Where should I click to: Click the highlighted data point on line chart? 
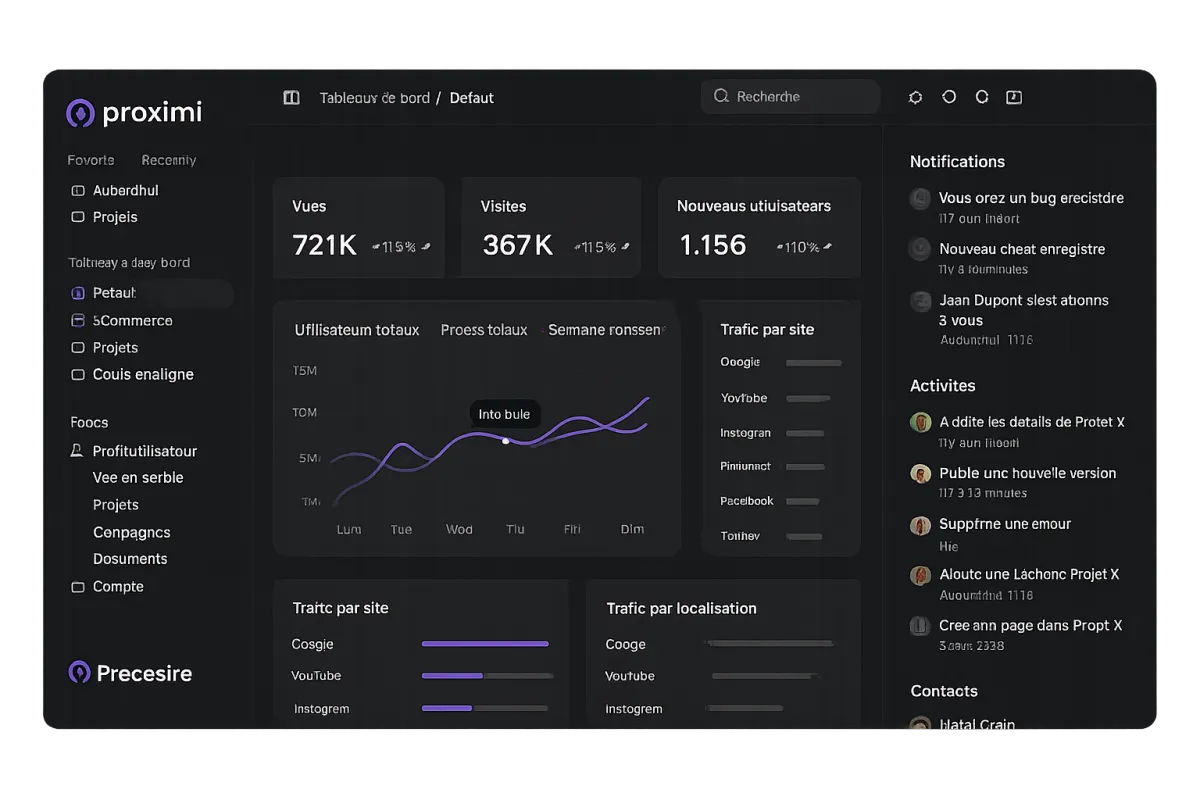(x=505, y=440)
